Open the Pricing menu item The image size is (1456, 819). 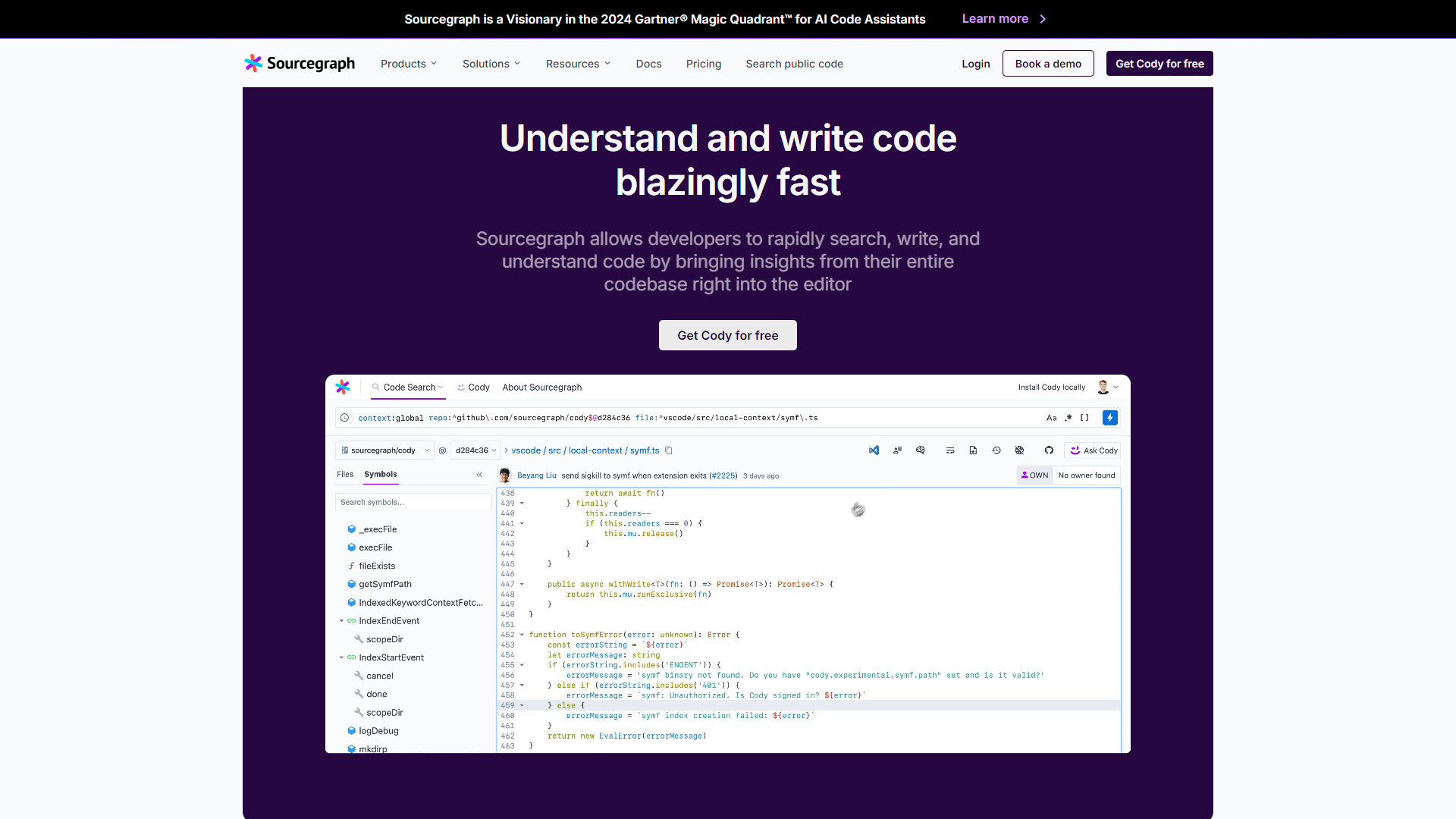pyautogui.click(x=703, y=64)
